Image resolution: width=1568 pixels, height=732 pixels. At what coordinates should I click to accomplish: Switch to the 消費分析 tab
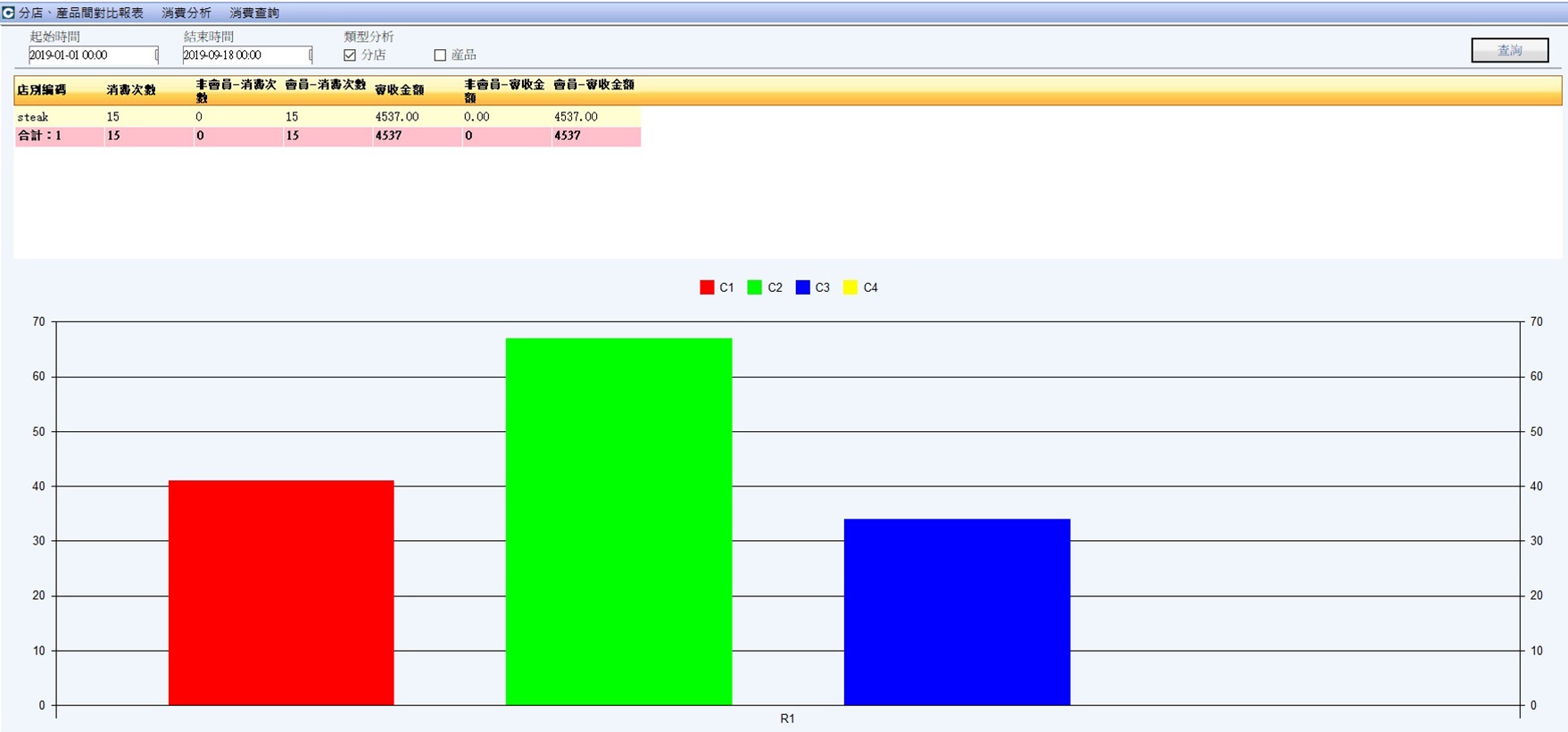click(x=187, y=13)
